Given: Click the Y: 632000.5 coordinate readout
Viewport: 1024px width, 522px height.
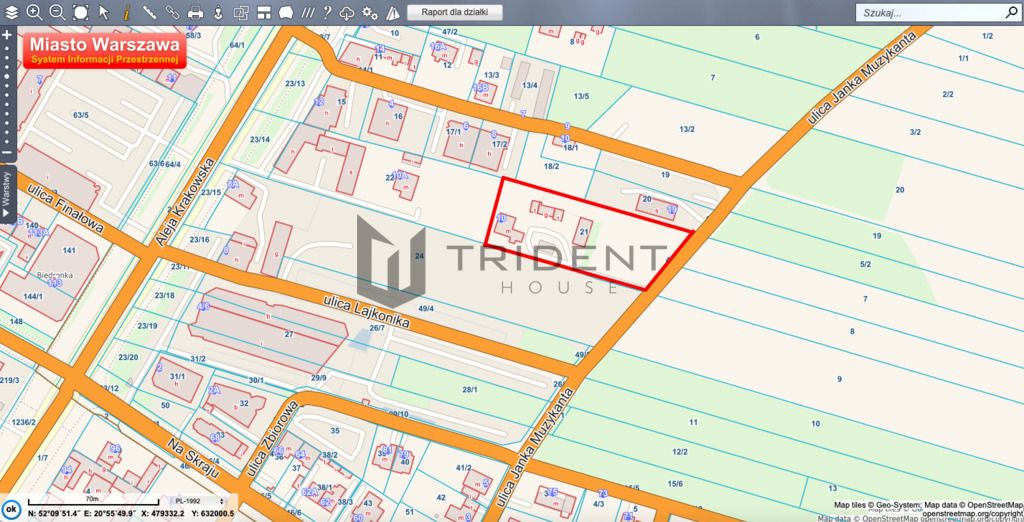Looking at the screenshot, I should coord(213,514).
